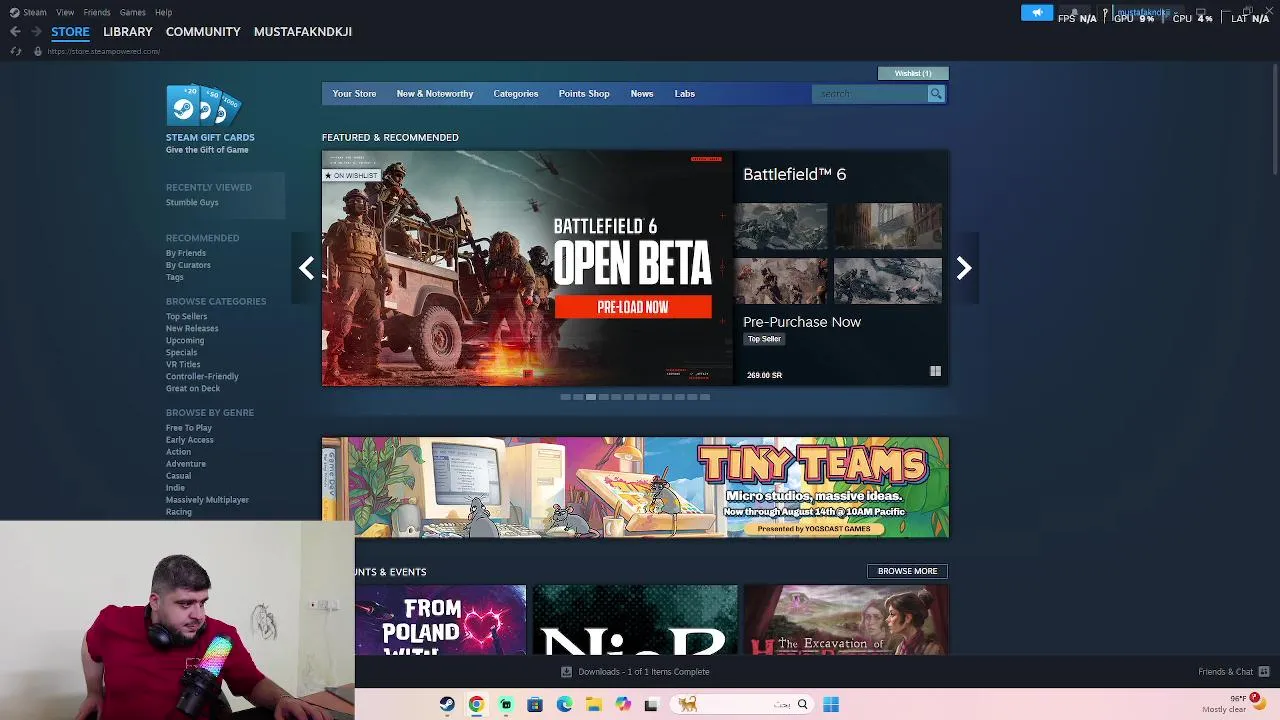Screen dimensions: 1280x720
Task: Click the back navigation arrow
Action: coord(15,32)
